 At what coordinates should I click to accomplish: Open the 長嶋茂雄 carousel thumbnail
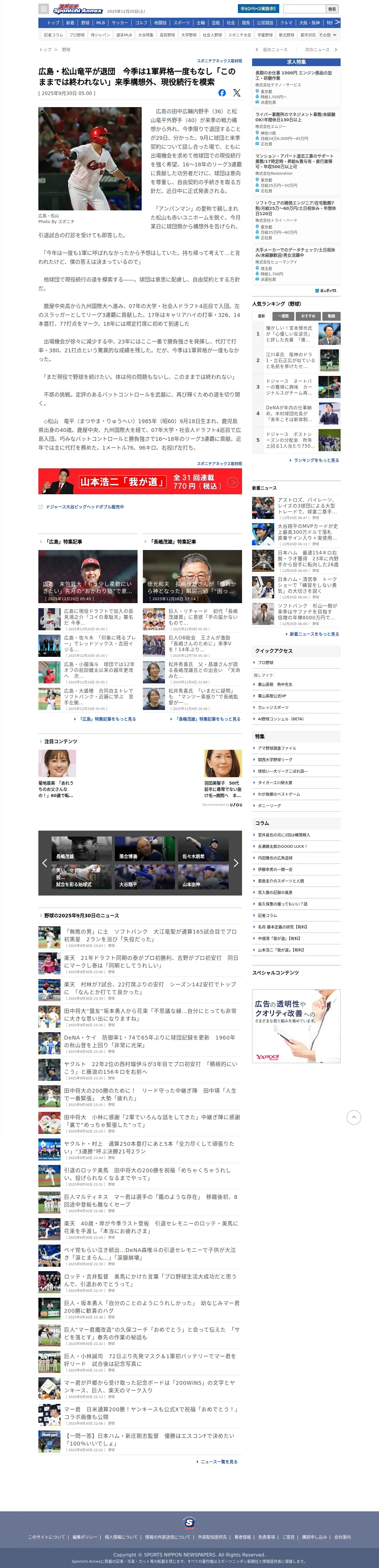(81, 849)
